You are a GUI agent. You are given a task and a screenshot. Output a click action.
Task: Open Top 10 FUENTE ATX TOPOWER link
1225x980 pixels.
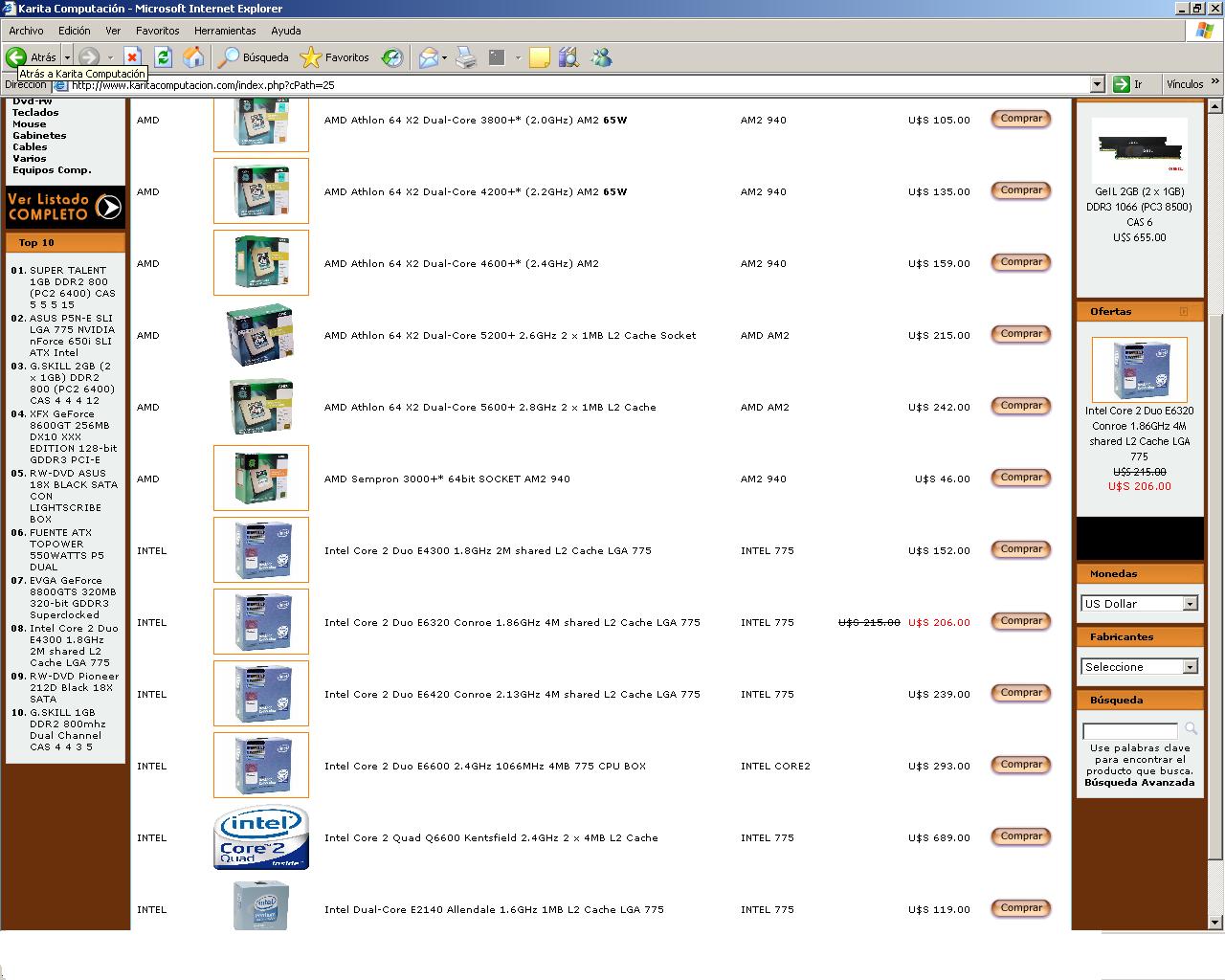click(72, 550)
